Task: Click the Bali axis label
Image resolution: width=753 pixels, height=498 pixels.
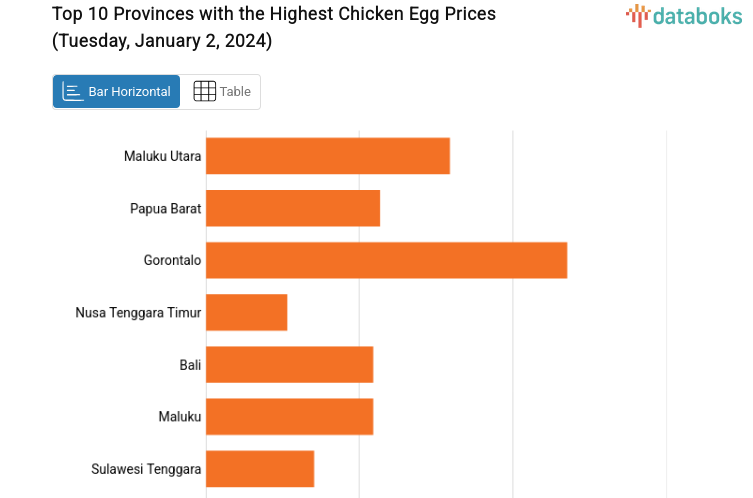Action: click(x=190, y=364)
